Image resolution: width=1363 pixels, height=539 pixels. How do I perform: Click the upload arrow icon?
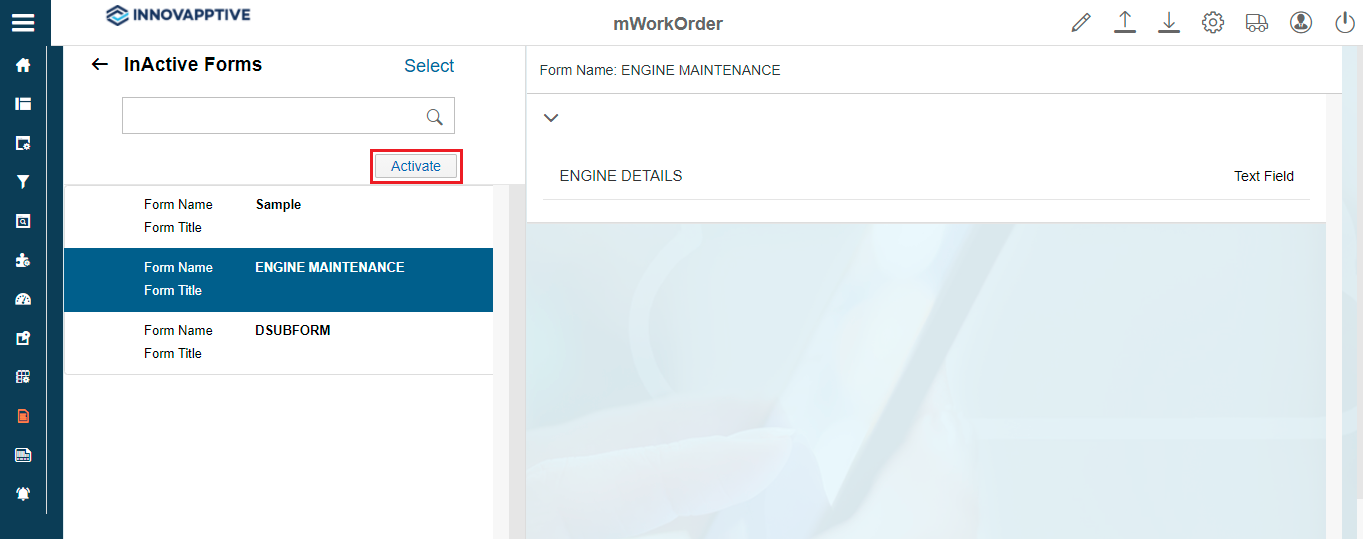point(1125,22)
